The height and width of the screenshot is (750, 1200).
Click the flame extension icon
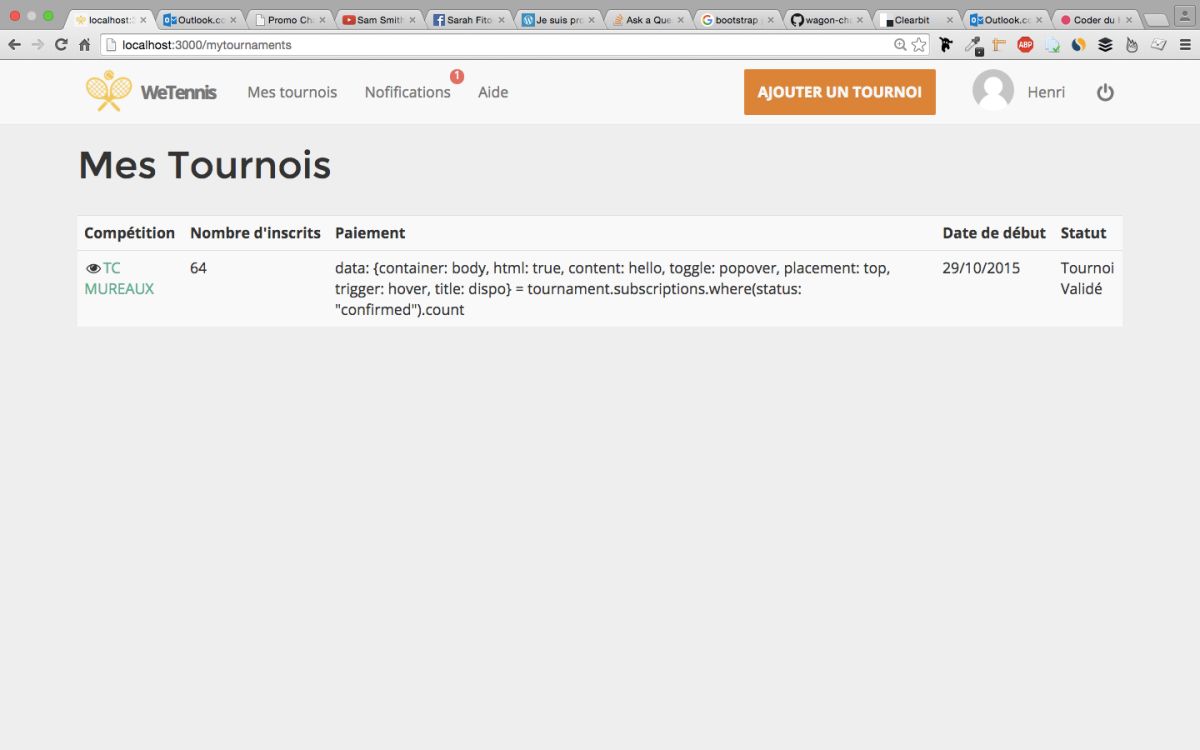tap(1131, 45)
